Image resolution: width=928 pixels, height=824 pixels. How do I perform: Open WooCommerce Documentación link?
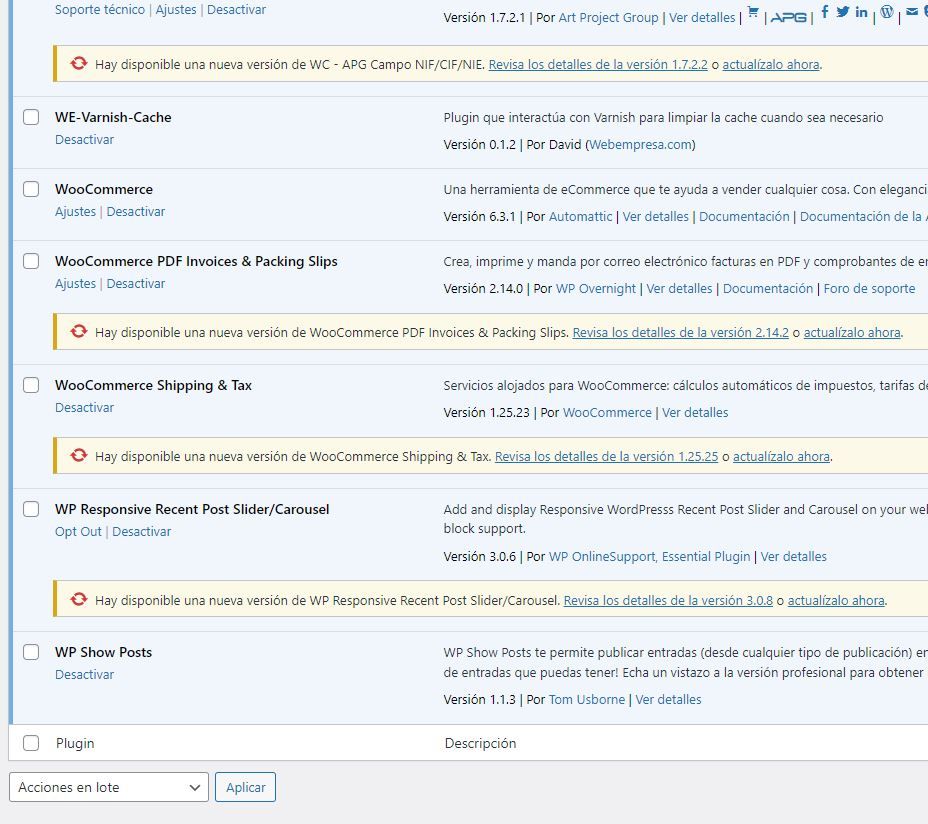click(x=745, y=217)
